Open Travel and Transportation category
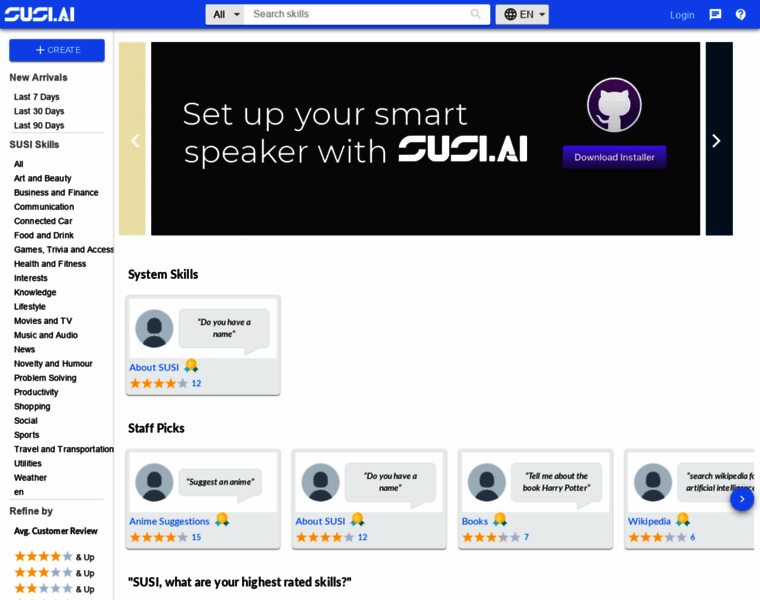This screenshot has height=600, width=760. click(x=63, y=449)
